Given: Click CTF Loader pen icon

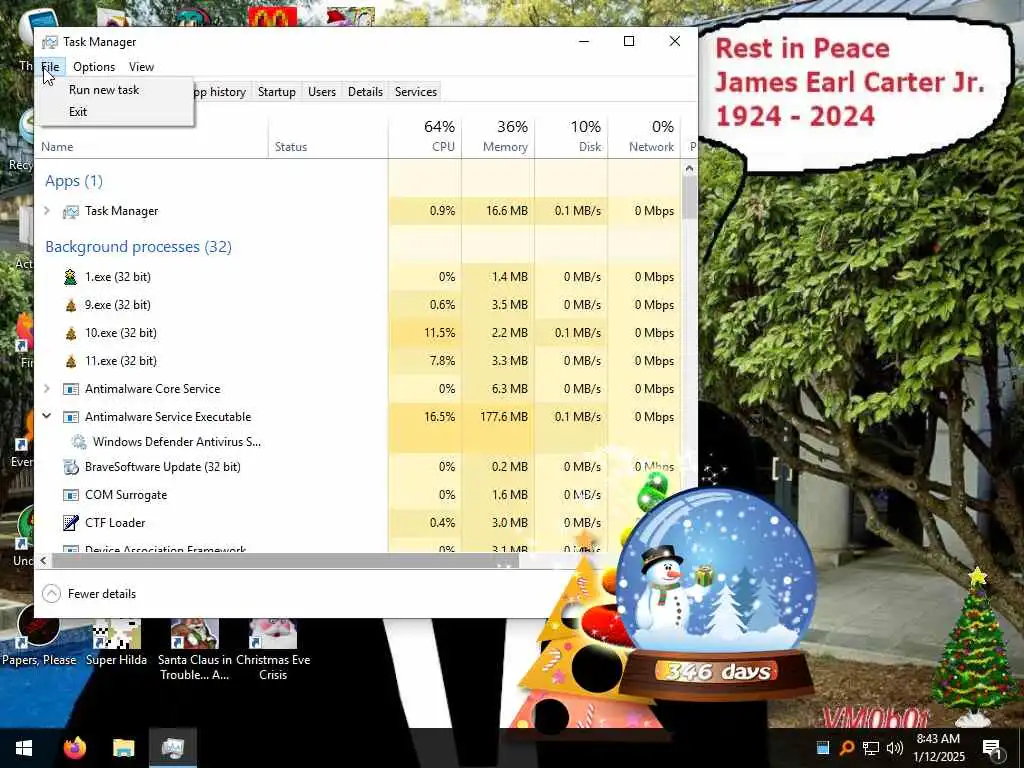Looking at the screenshot, I should [71, 522].
